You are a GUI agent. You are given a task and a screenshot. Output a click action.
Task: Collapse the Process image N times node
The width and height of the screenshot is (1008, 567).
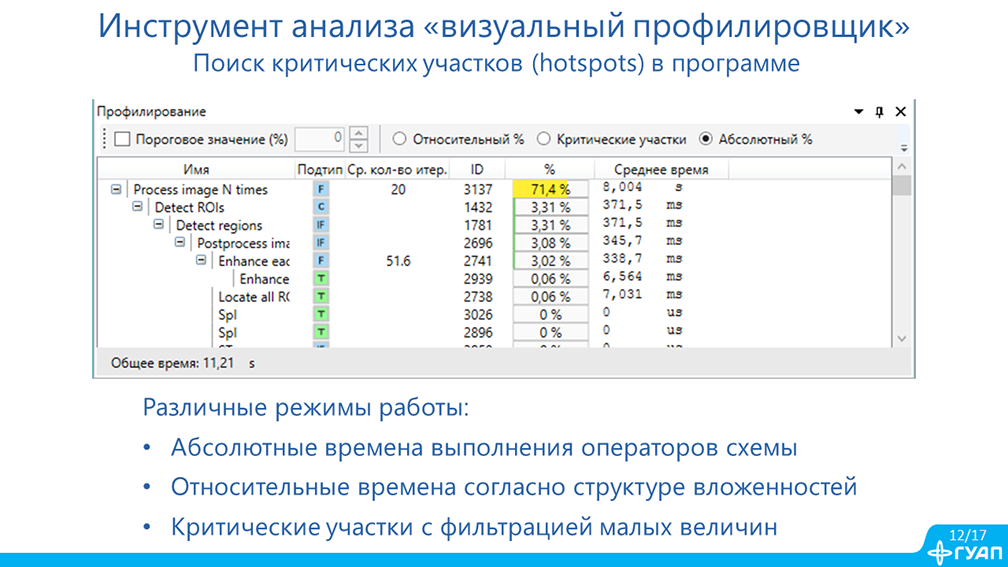pos(117,189)
